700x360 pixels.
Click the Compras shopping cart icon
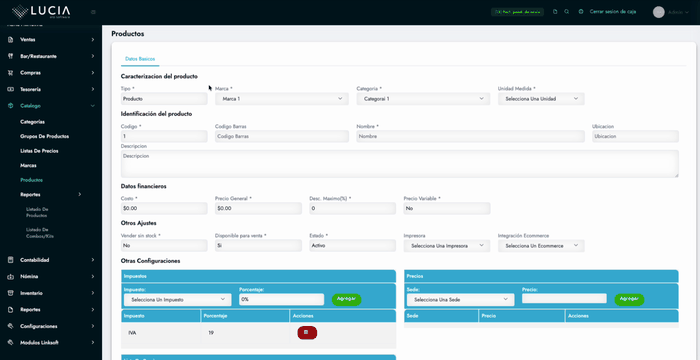click(x=11, y=73)
